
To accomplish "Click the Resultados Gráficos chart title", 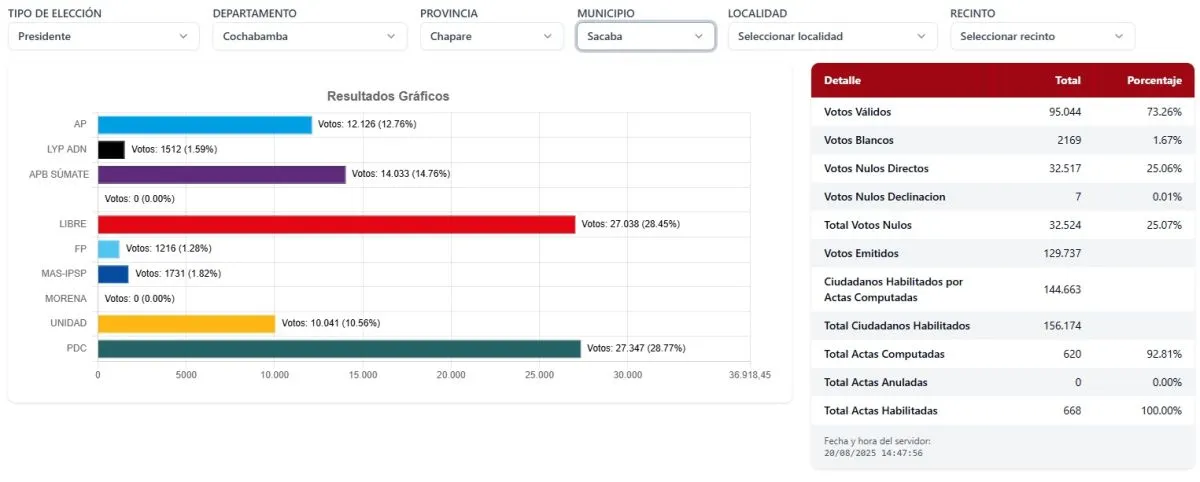I will pyautogui.click(x=388, y=96).
